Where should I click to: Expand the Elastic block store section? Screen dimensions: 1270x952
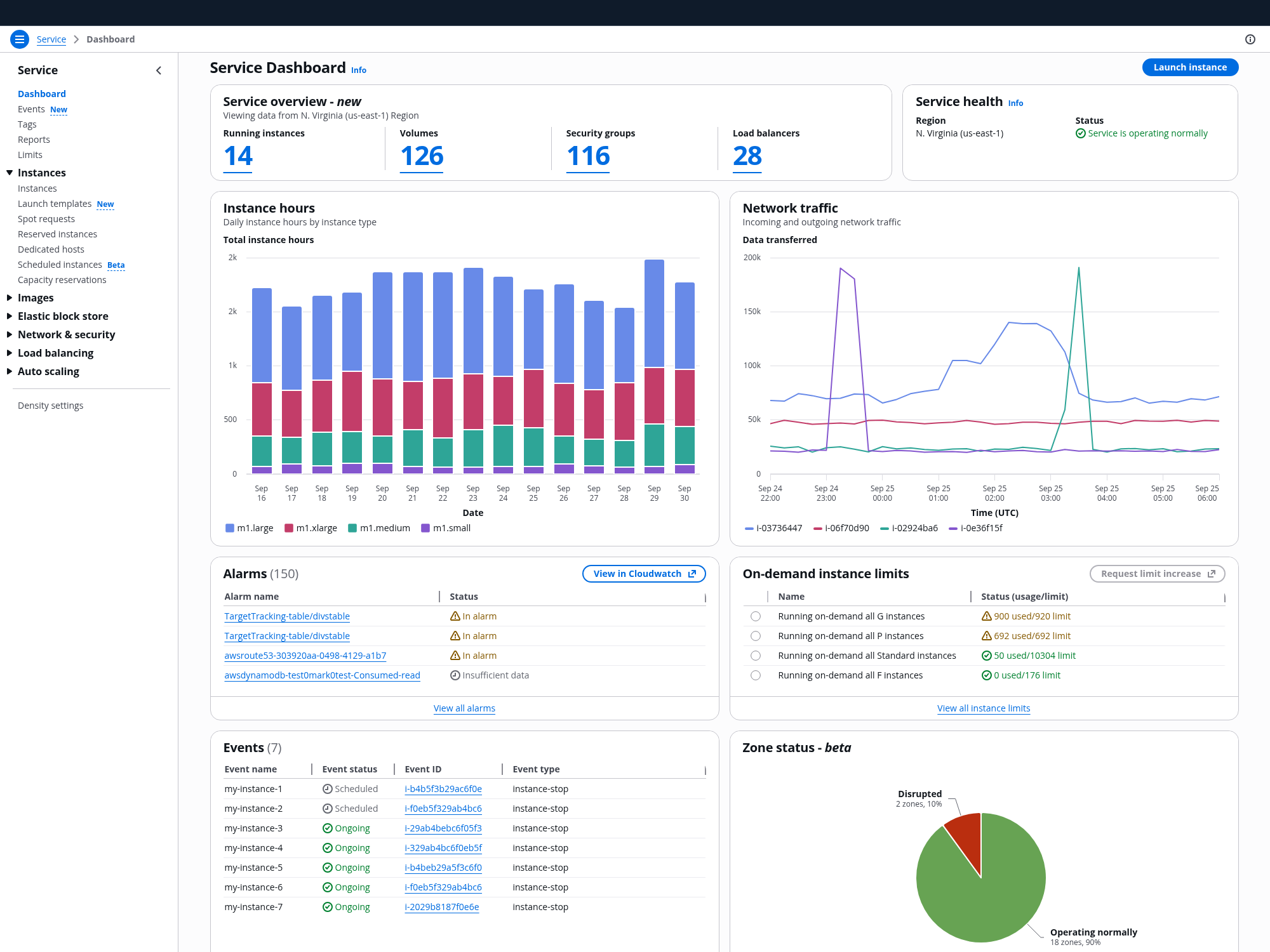pos(10,316)
